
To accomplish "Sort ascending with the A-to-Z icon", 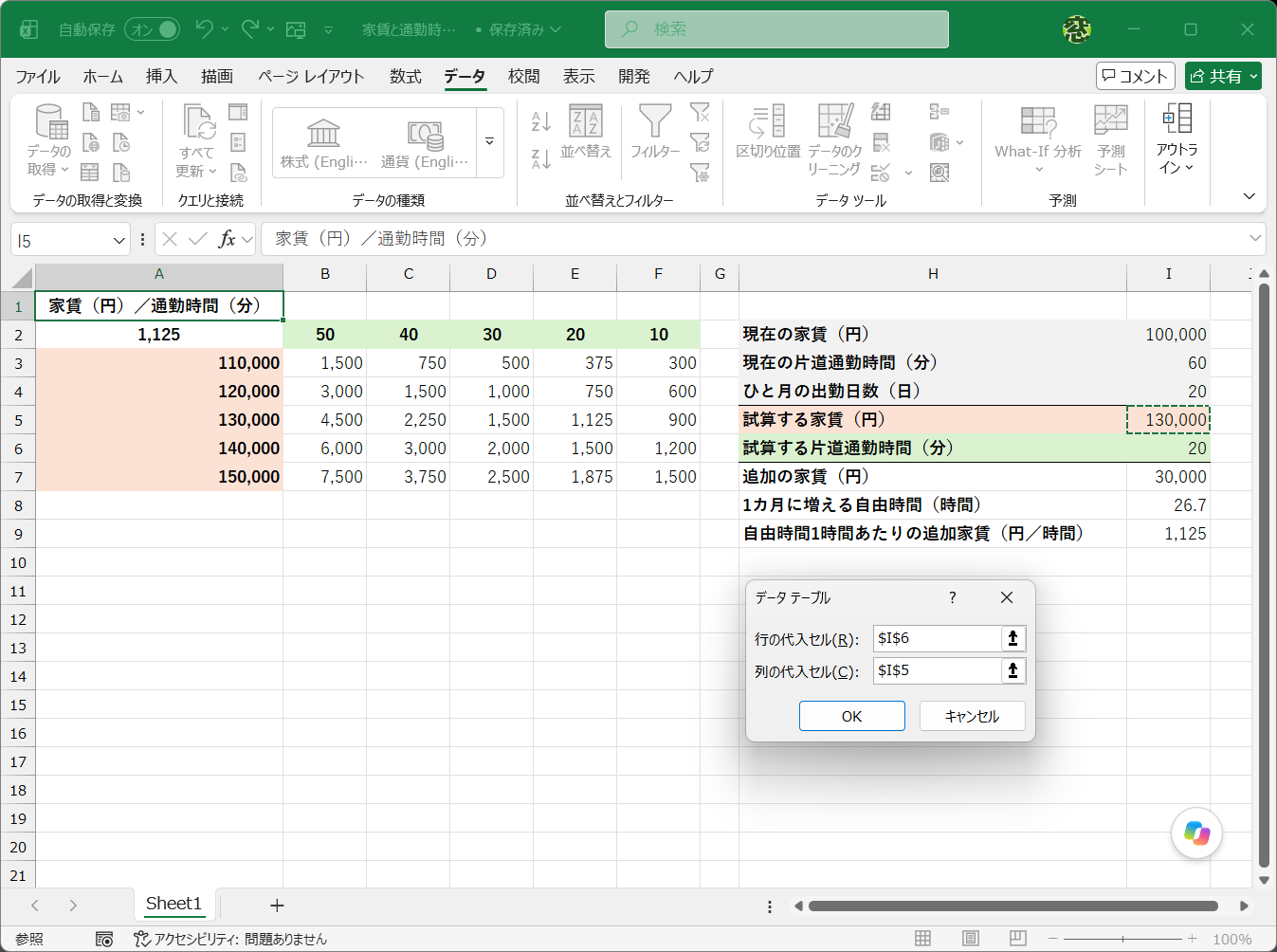I will click(x=541, y=120).
